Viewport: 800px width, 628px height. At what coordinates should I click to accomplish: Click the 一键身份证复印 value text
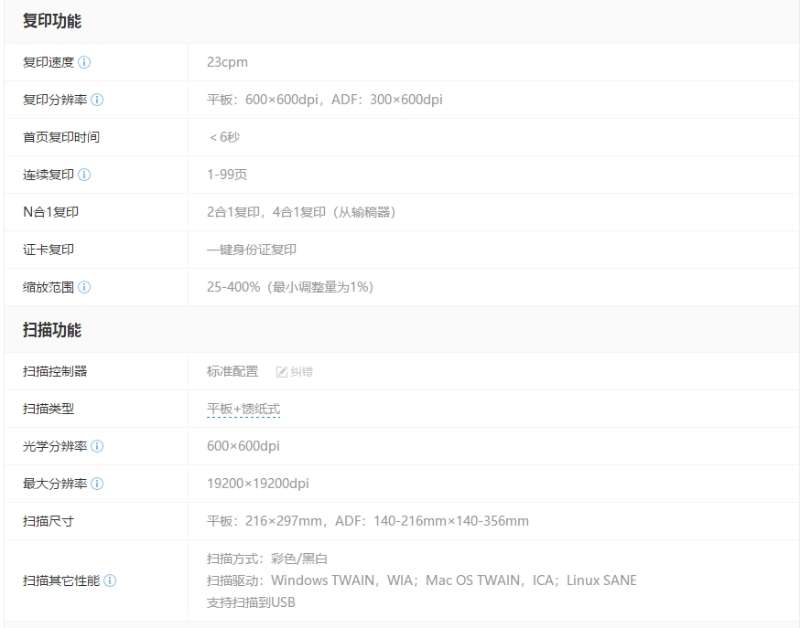[251, 250]
